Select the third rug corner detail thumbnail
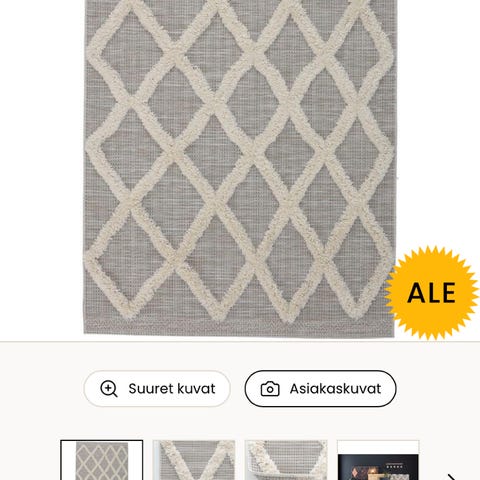 [286, 460]
